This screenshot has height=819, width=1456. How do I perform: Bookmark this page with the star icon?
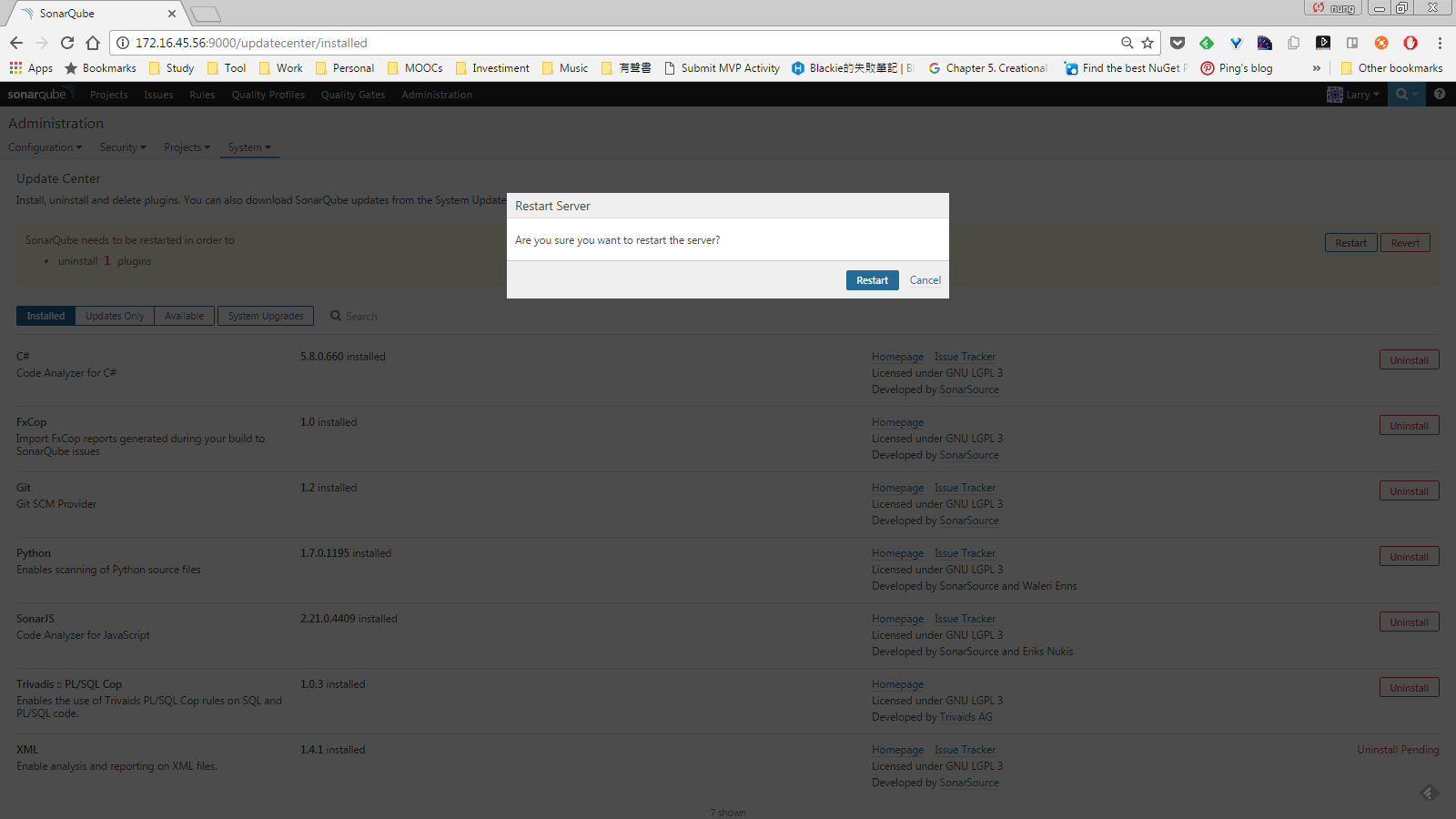(x=1148, y=43)
